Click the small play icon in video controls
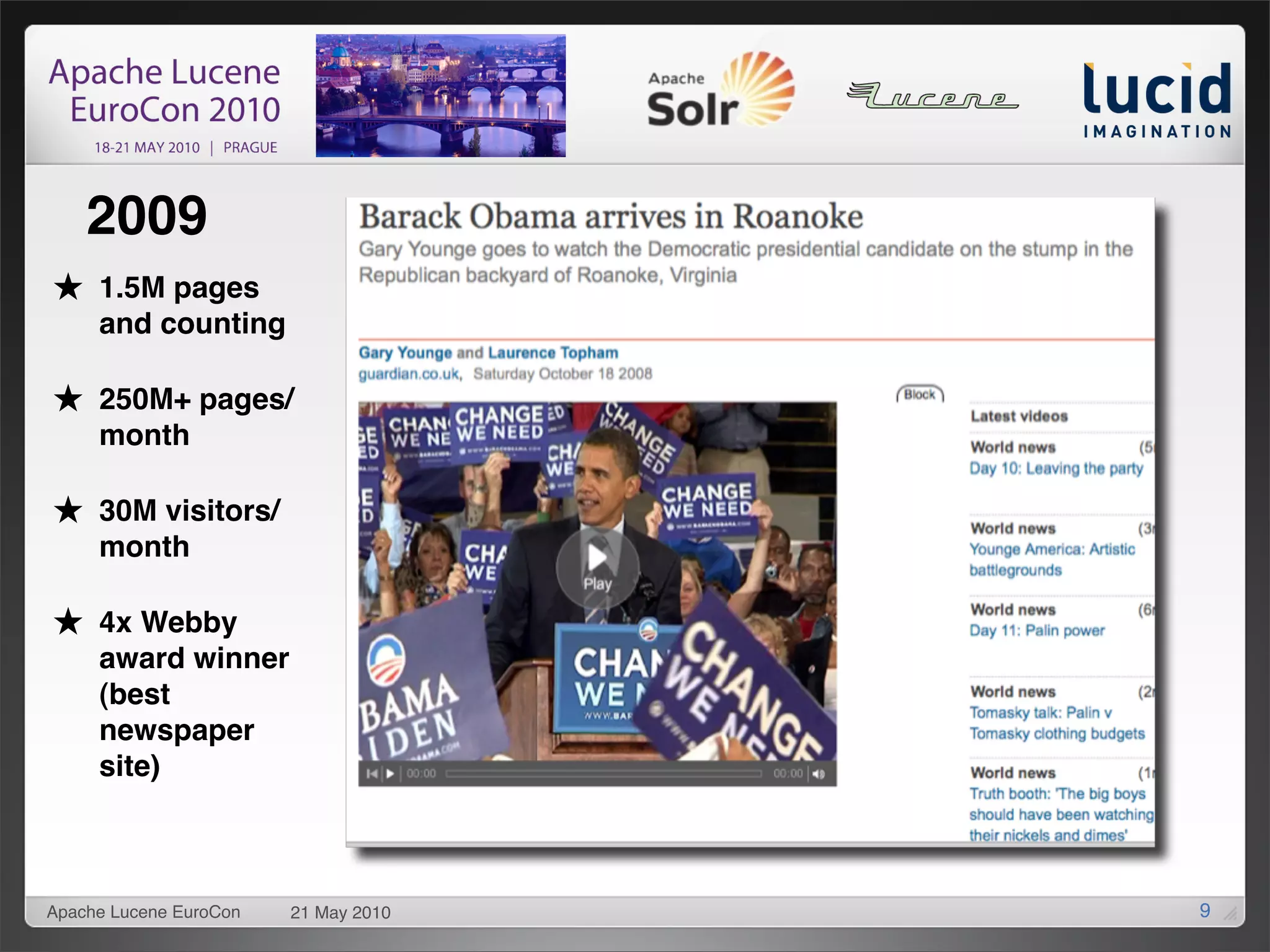The image size is (1270, 952). pos(390,773)
